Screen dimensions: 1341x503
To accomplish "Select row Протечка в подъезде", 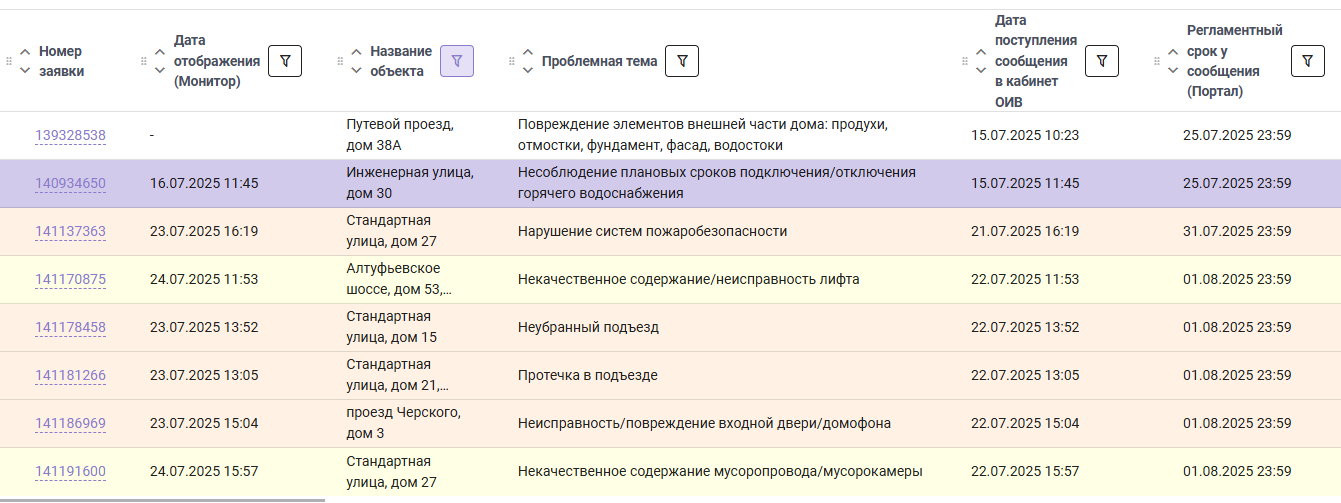I will tap(670, 375).
